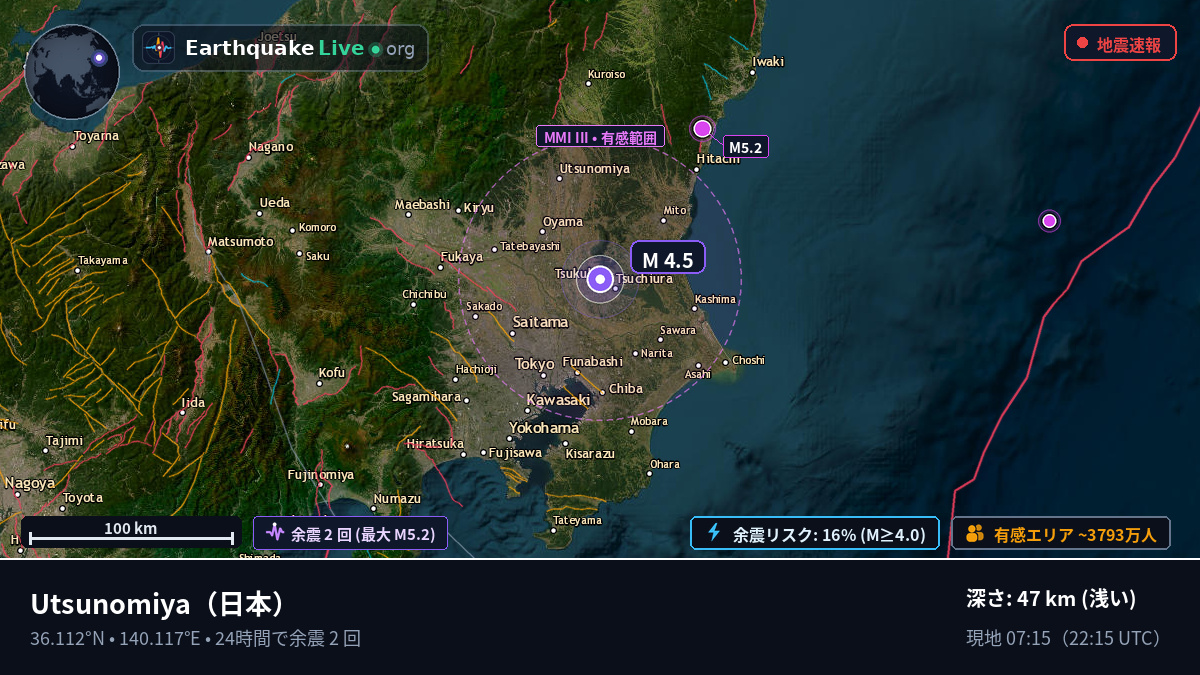The image size is (1200, 675).
Task: Select the Toyama city label
Action: click(96, 136)
